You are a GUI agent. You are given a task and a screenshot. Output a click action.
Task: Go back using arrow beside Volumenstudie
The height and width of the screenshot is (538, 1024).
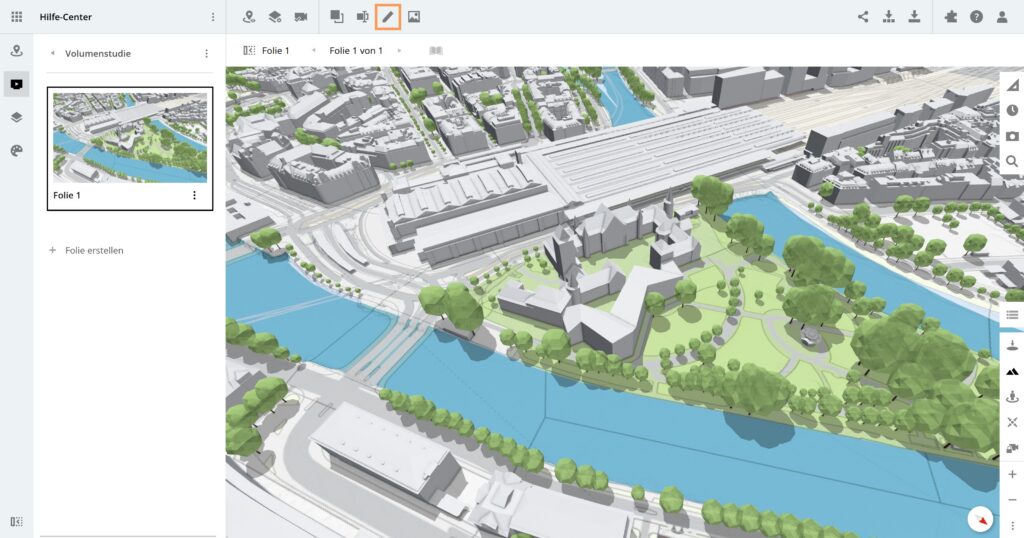(x=52, y=54)
